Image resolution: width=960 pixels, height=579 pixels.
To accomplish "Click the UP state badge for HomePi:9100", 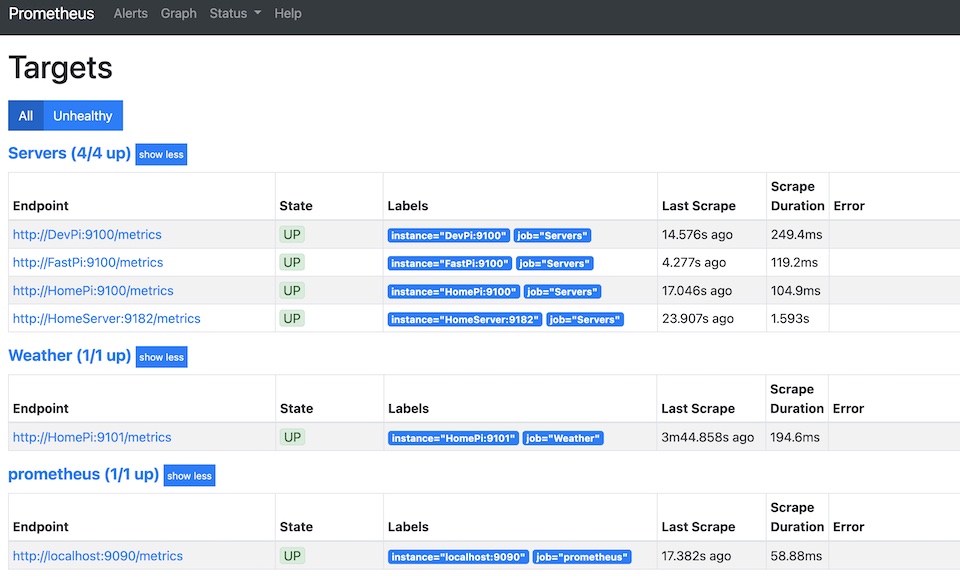I will [292, 291].
